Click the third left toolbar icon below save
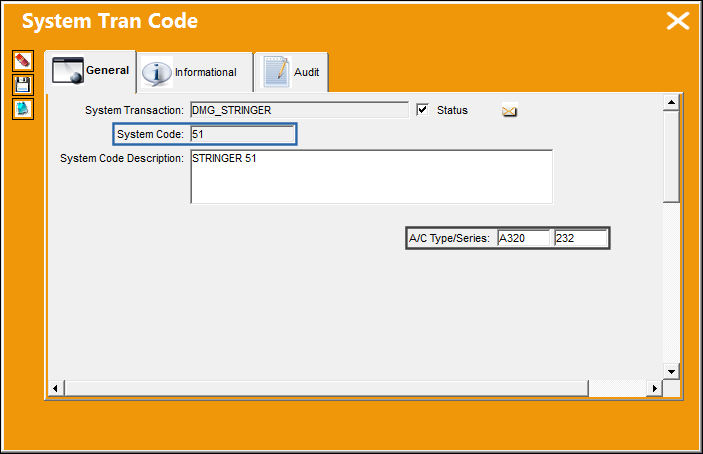 (23, 109)
